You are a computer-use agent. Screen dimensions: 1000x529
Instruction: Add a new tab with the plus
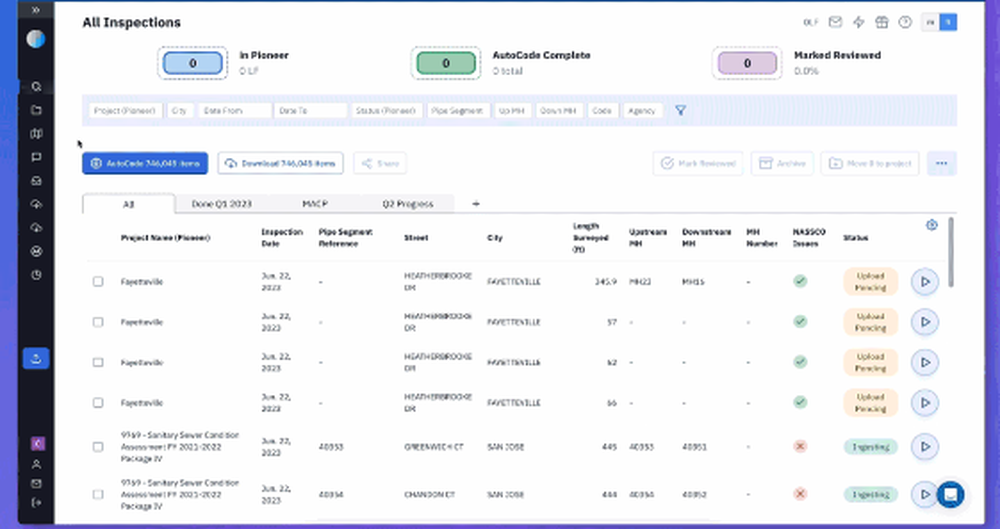tap(476, 204)
